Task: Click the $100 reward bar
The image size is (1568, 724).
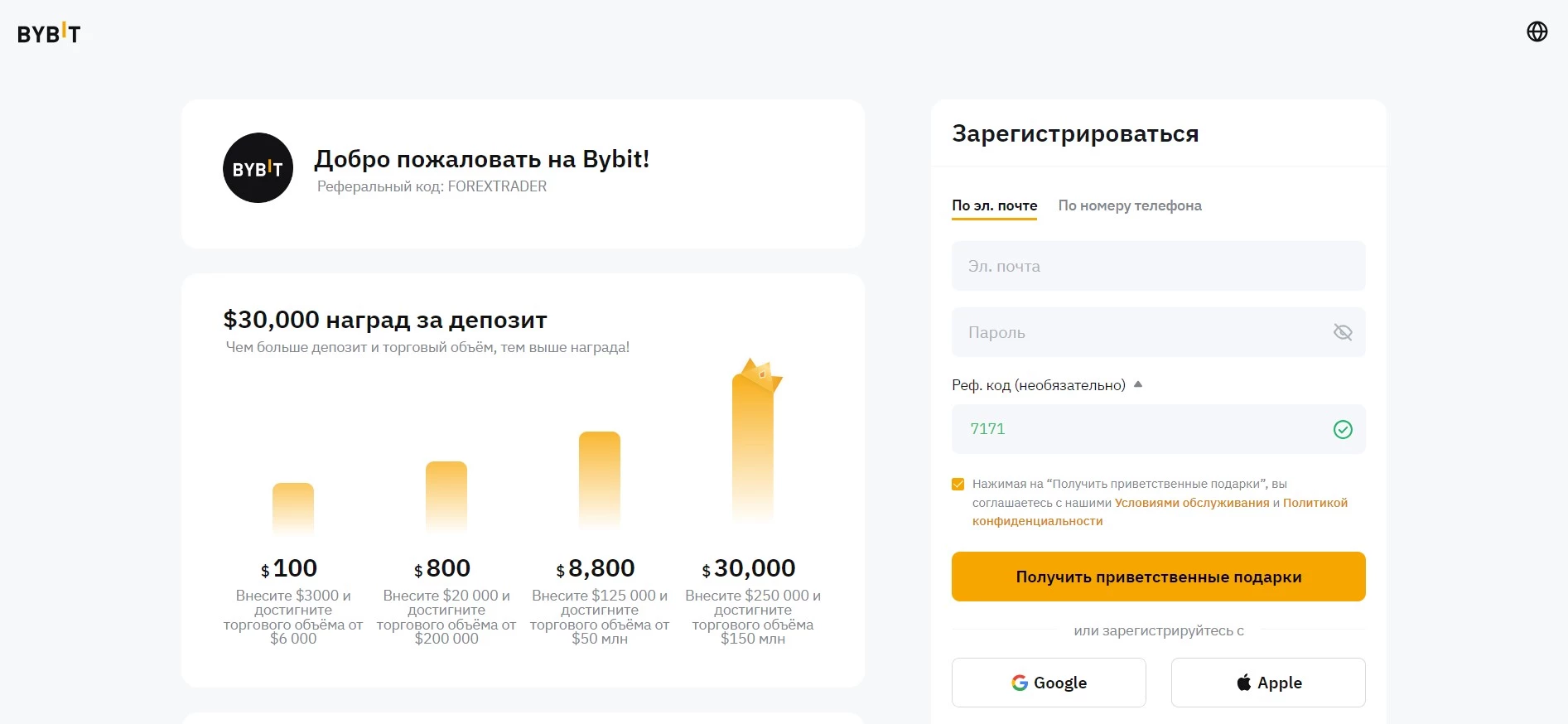Action: pyautogui.click(x=293, y=508)
